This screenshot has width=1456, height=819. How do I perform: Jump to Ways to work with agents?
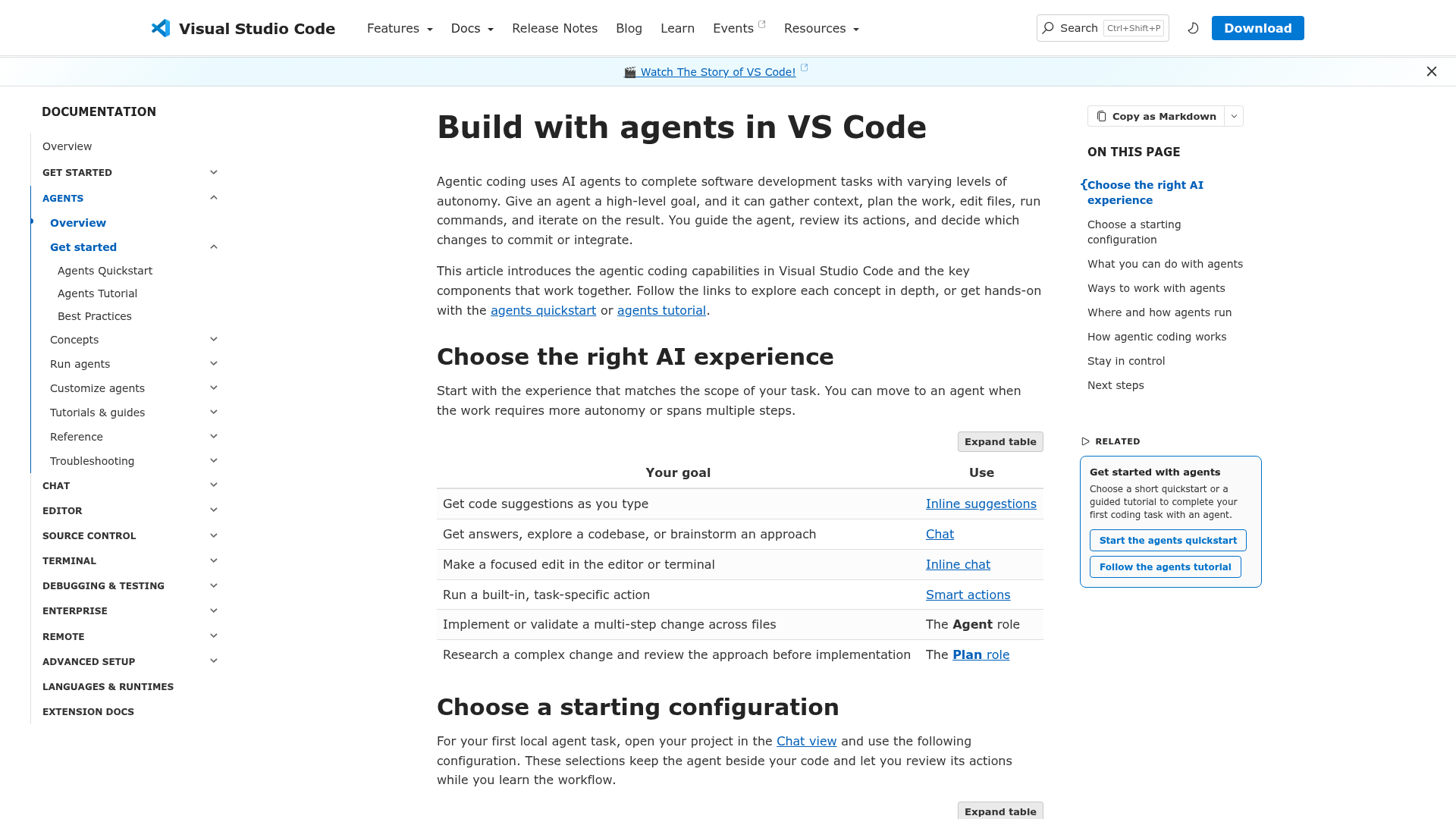point(1156,288)
